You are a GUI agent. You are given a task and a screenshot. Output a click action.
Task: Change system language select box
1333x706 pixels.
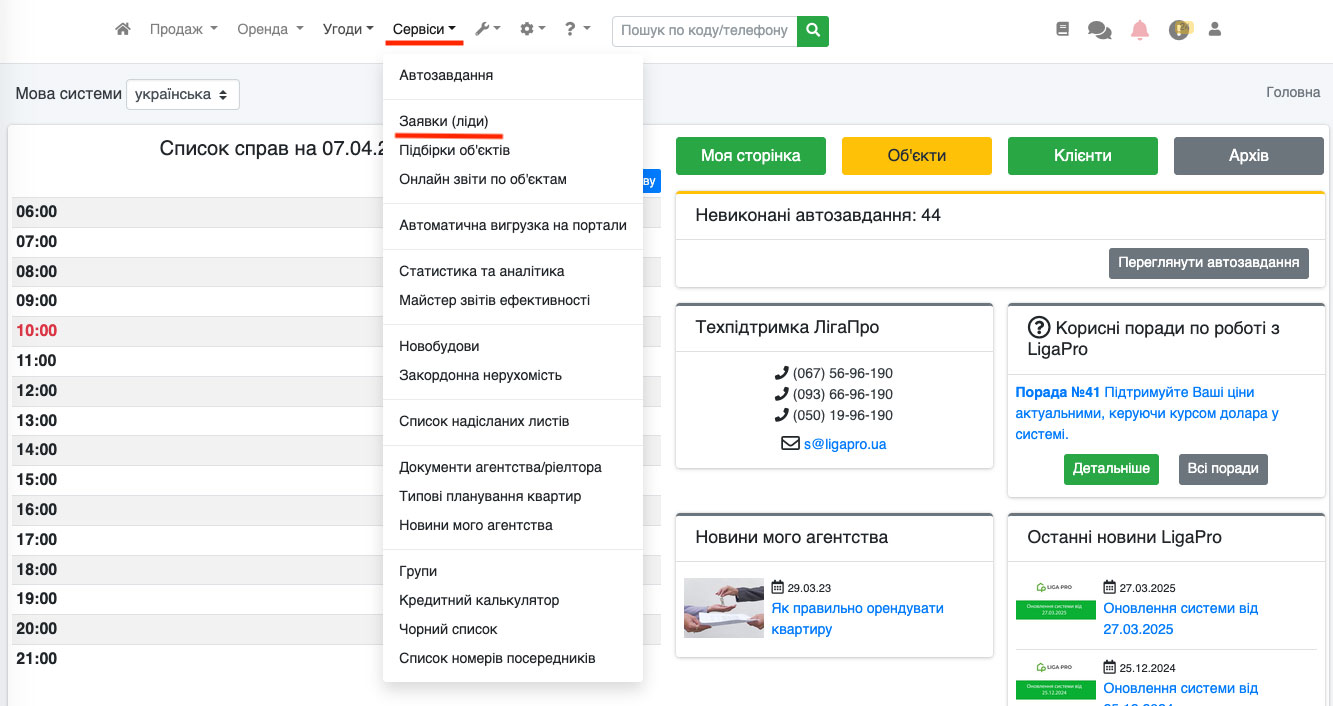point(182,94)
